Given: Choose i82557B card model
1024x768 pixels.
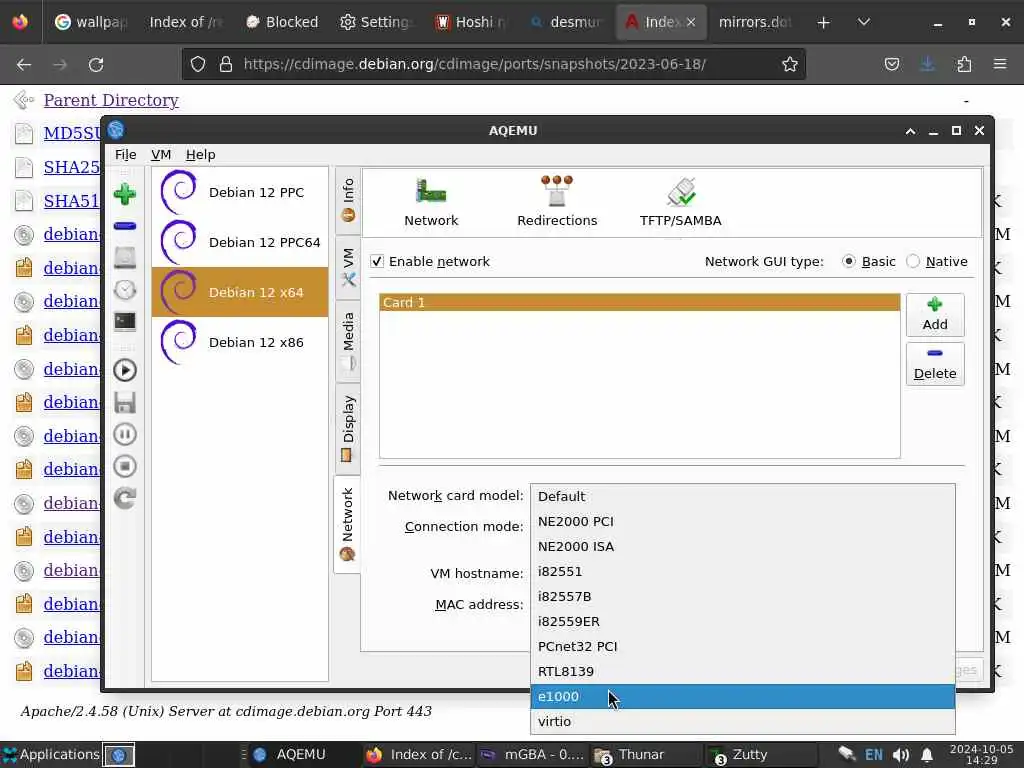Looking at the screenshot, I should tap(743, 596).
